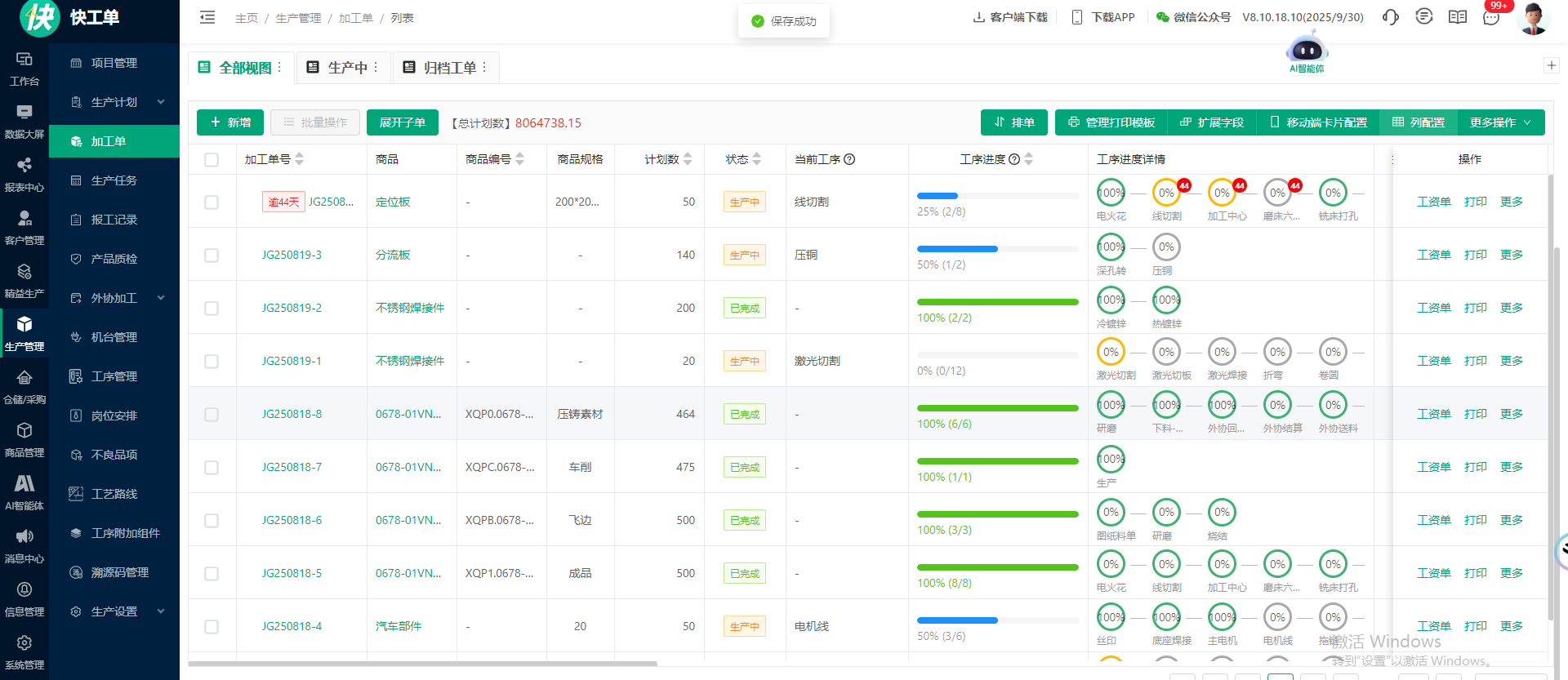Open 报表中心 in the left icon bar
The image size is (1568, 680).
pos(24,174)
